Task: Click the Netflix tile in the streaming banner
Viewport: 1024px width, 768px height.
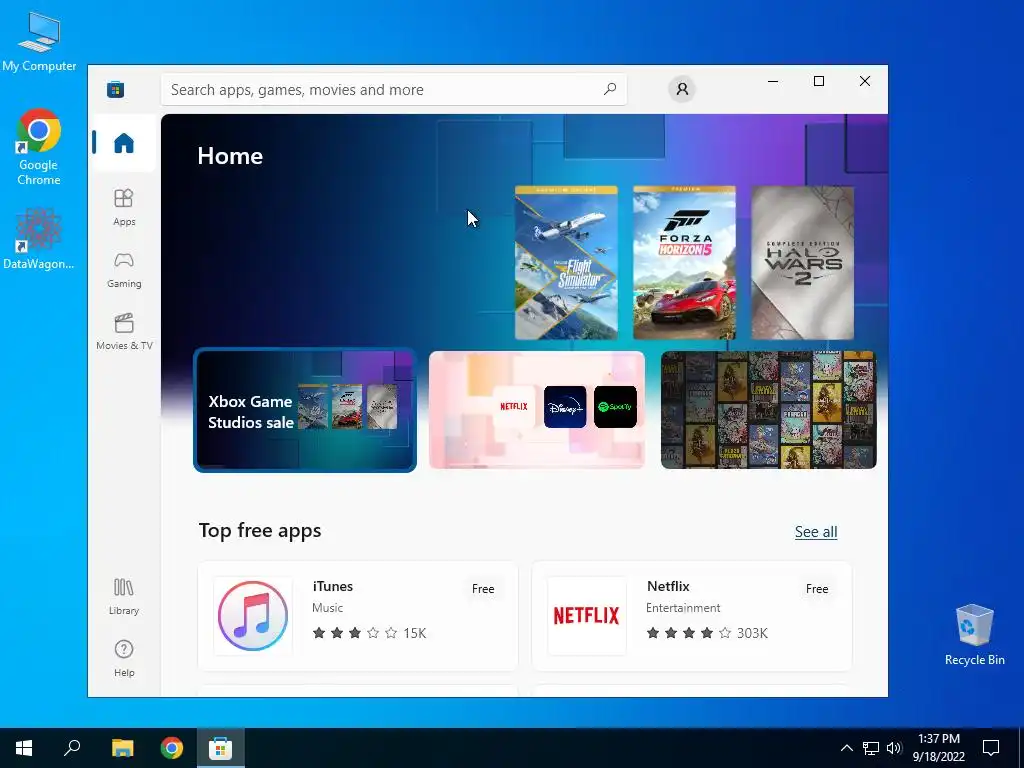Action: (x=513, y=407)
